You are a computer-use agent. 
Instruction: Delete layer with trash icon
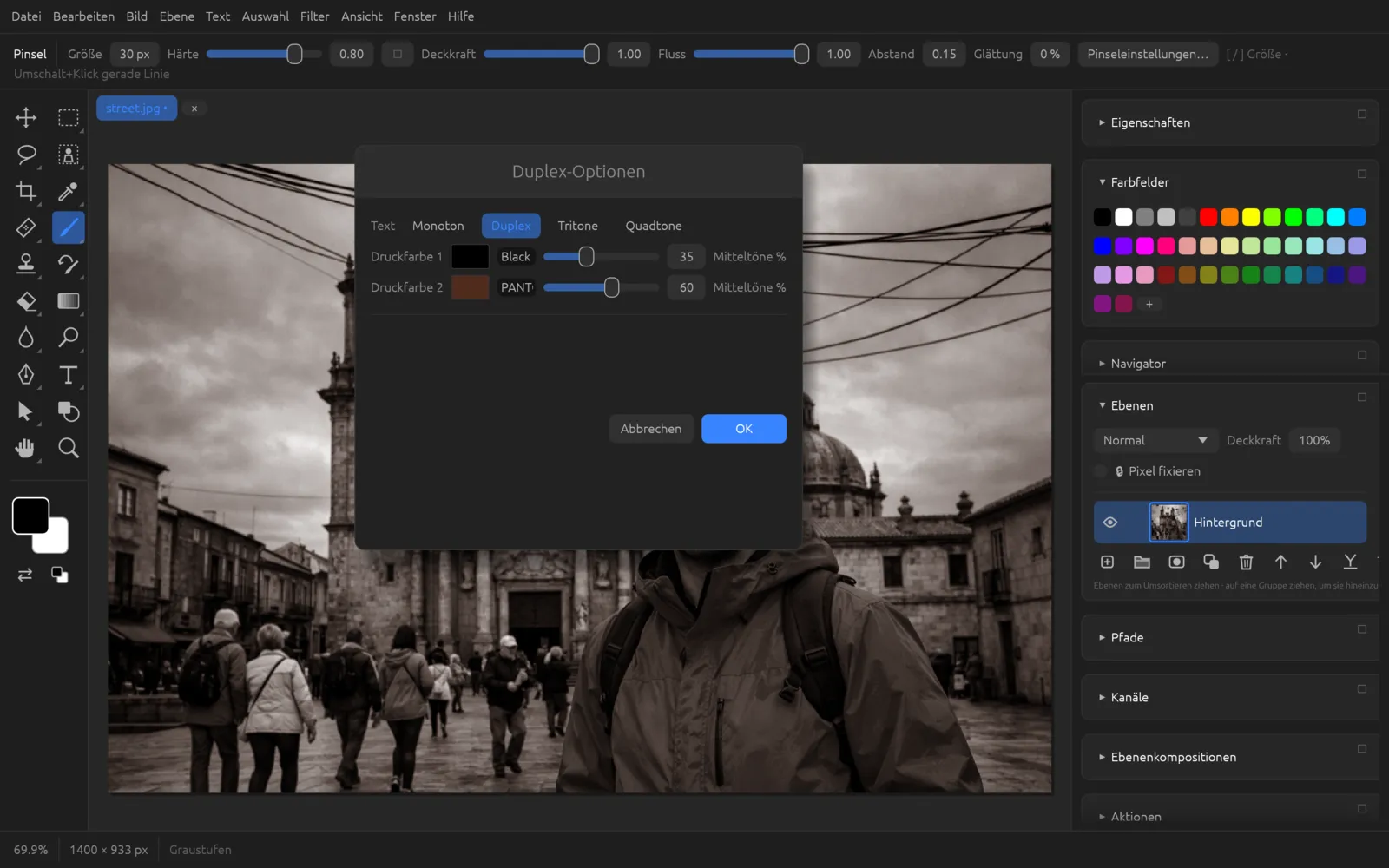(x=1246, y=562)
